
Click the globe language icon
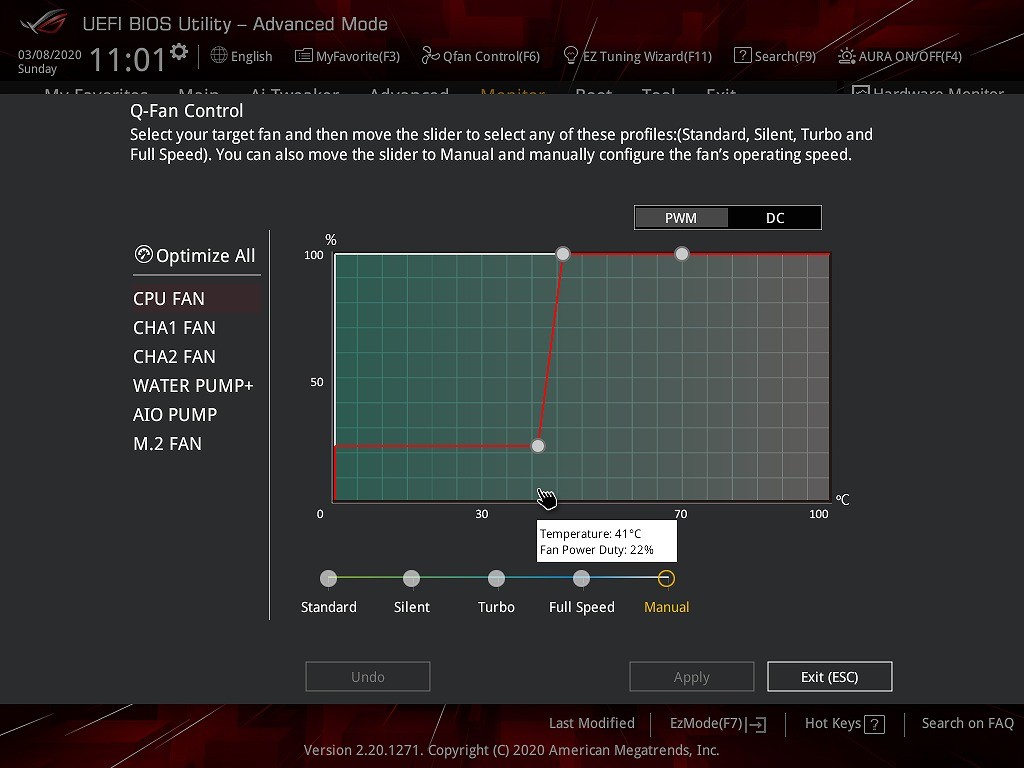click(219, 56)
